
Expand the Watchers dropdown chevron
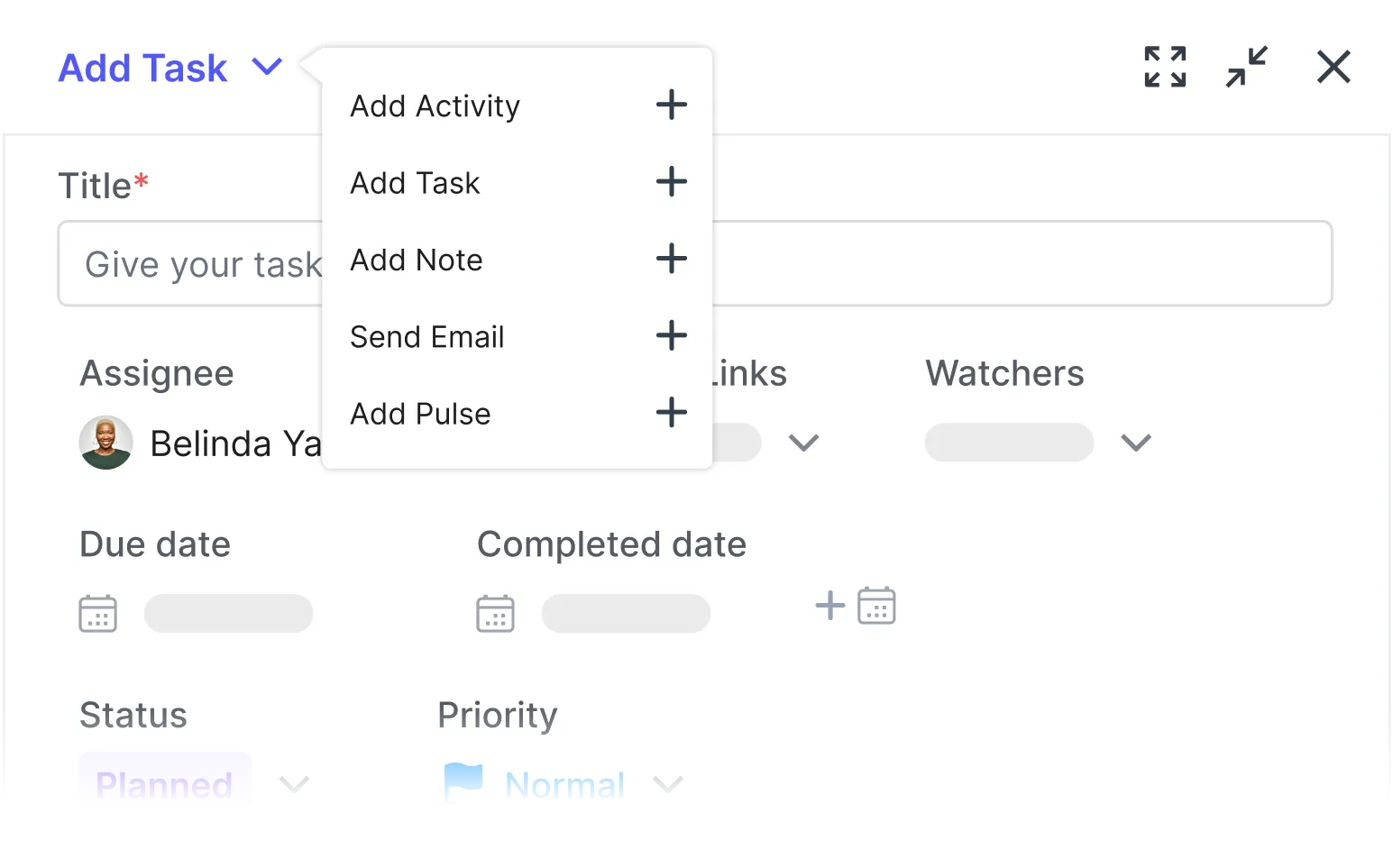[1136, 443]
